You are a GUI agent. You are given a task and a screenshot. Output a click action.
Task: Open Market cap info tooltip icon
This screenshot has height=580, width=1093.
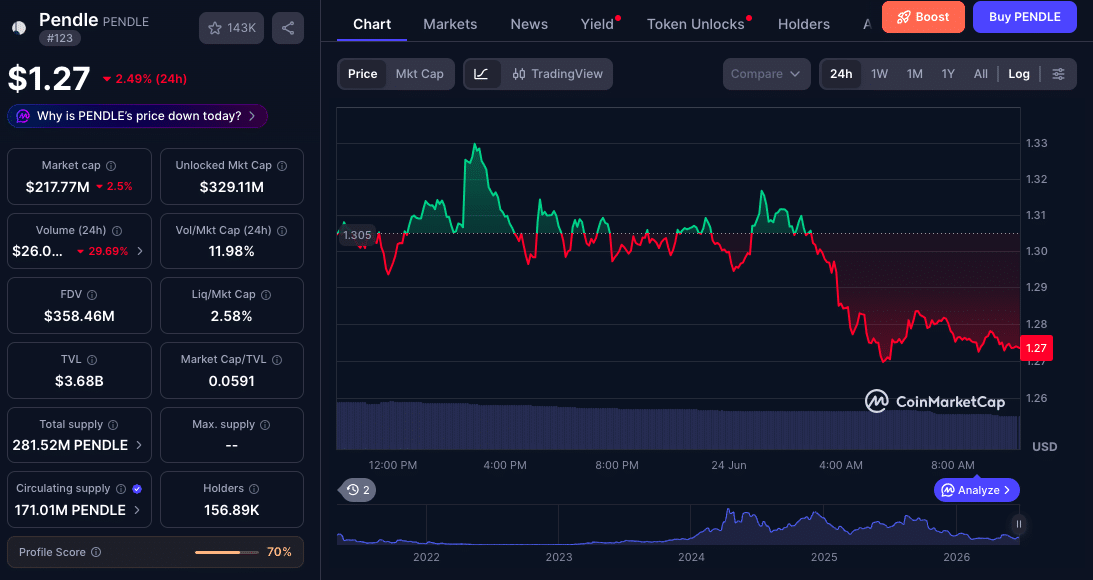pyautogui.click(x=111, y=166)
